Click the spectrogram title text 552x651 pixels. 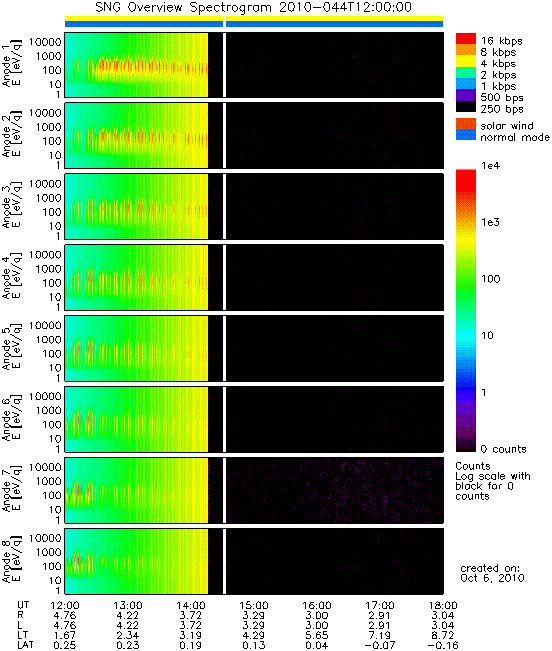tap(254, 7)
